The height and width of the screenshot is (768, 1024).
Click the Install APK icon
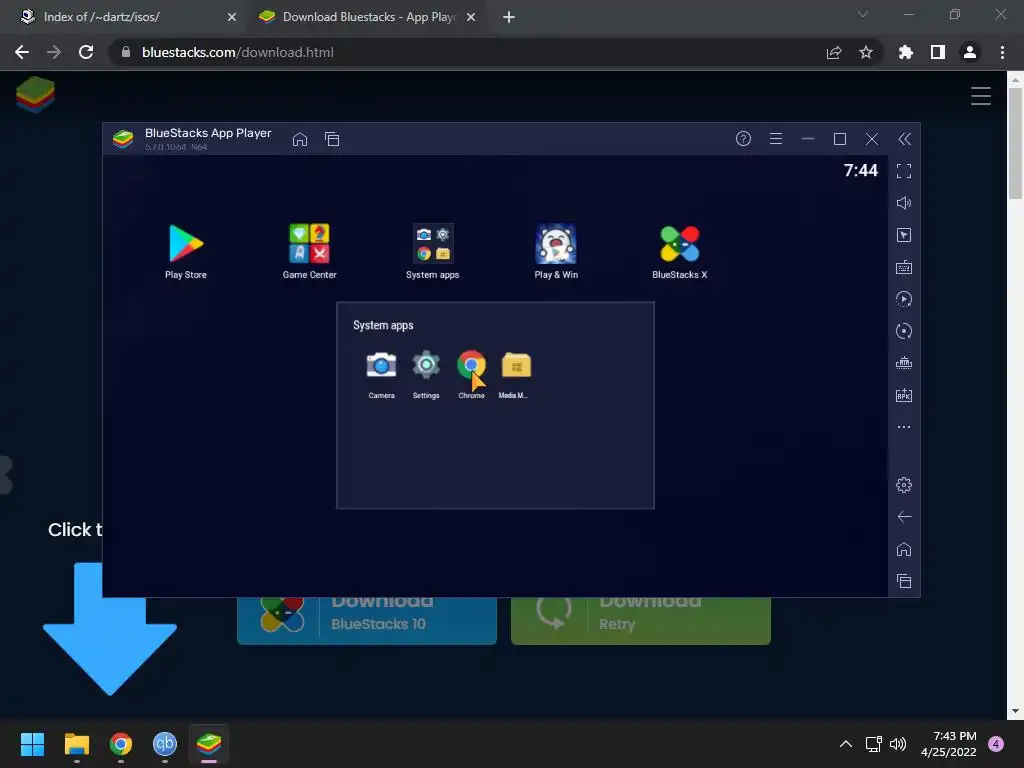coord(904,395)
